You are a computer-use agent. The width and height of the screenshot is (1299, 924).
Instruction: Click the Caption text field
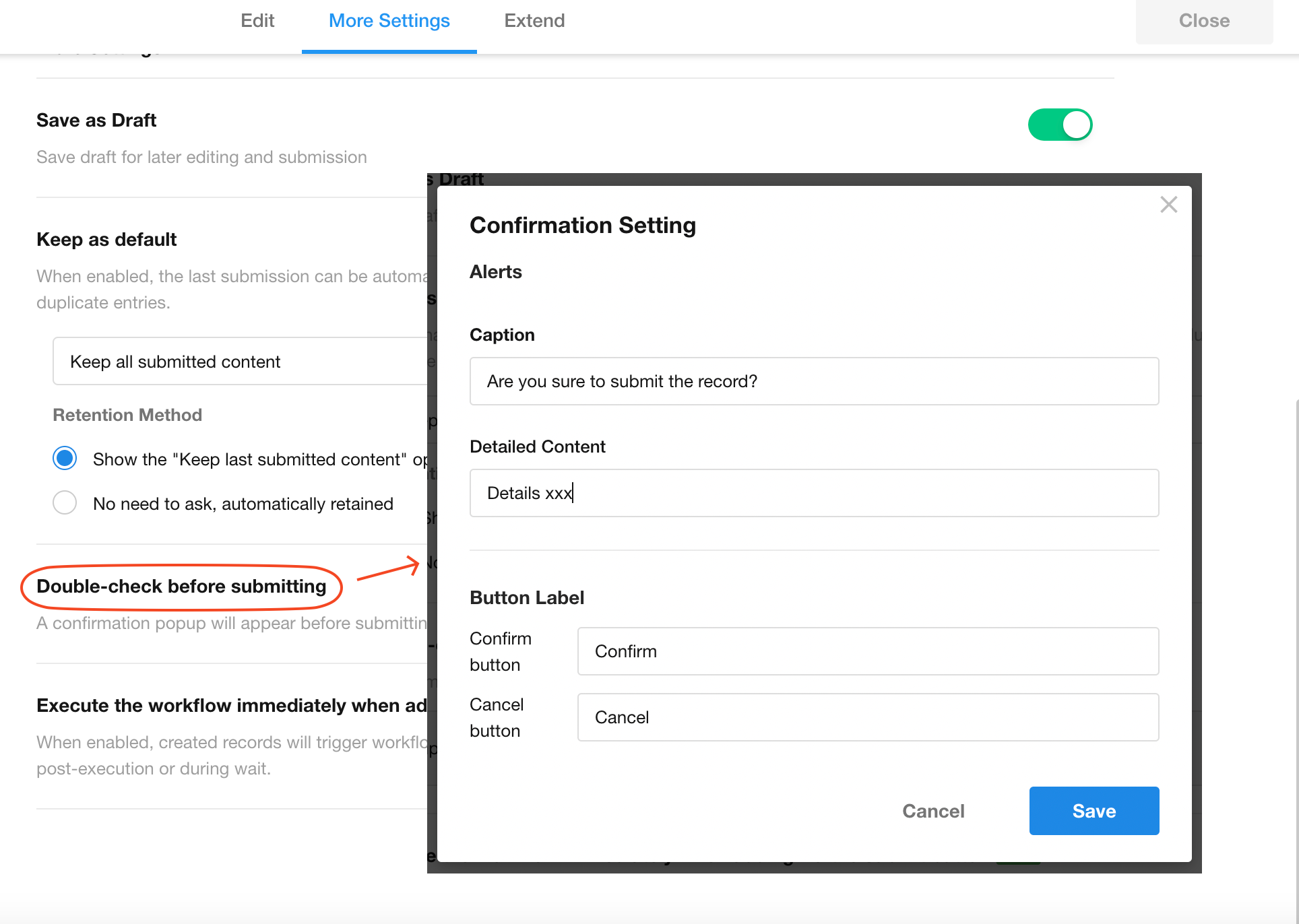[814, 381]
